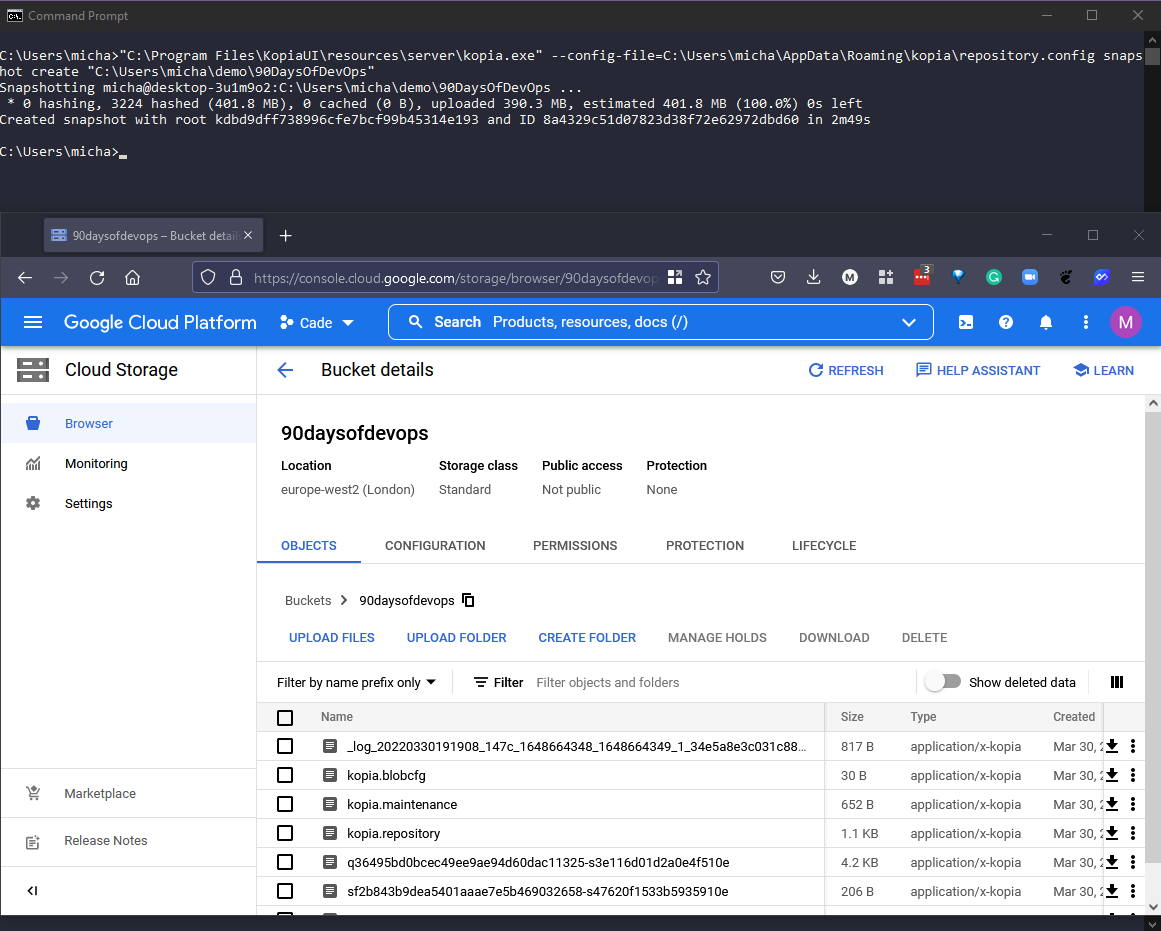The image size is (1161, 931).
Task: Expand Filter by name prefix only dropdown
Action: click(x=357, y=682)
